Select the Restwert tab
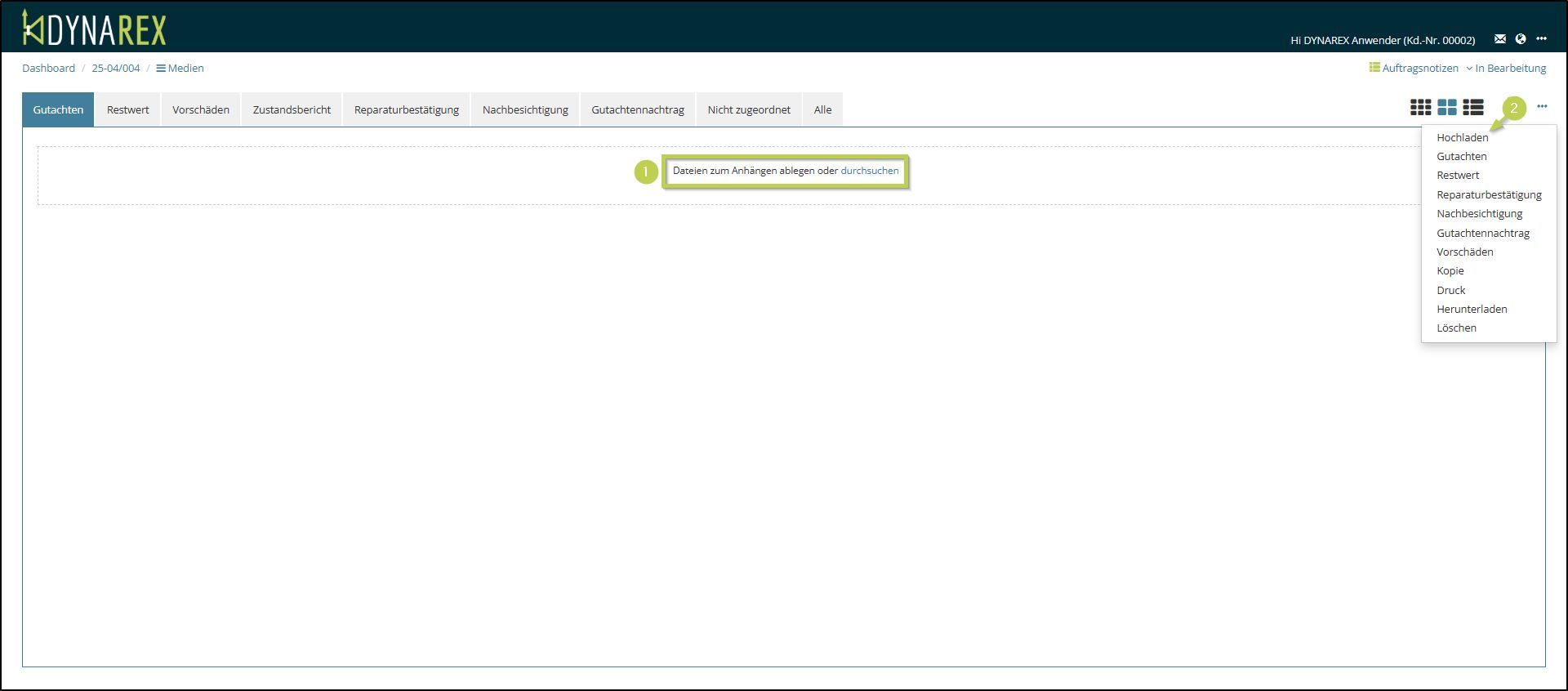The width and height of the screenshot is (1568, 691). (x=128, y=109)
